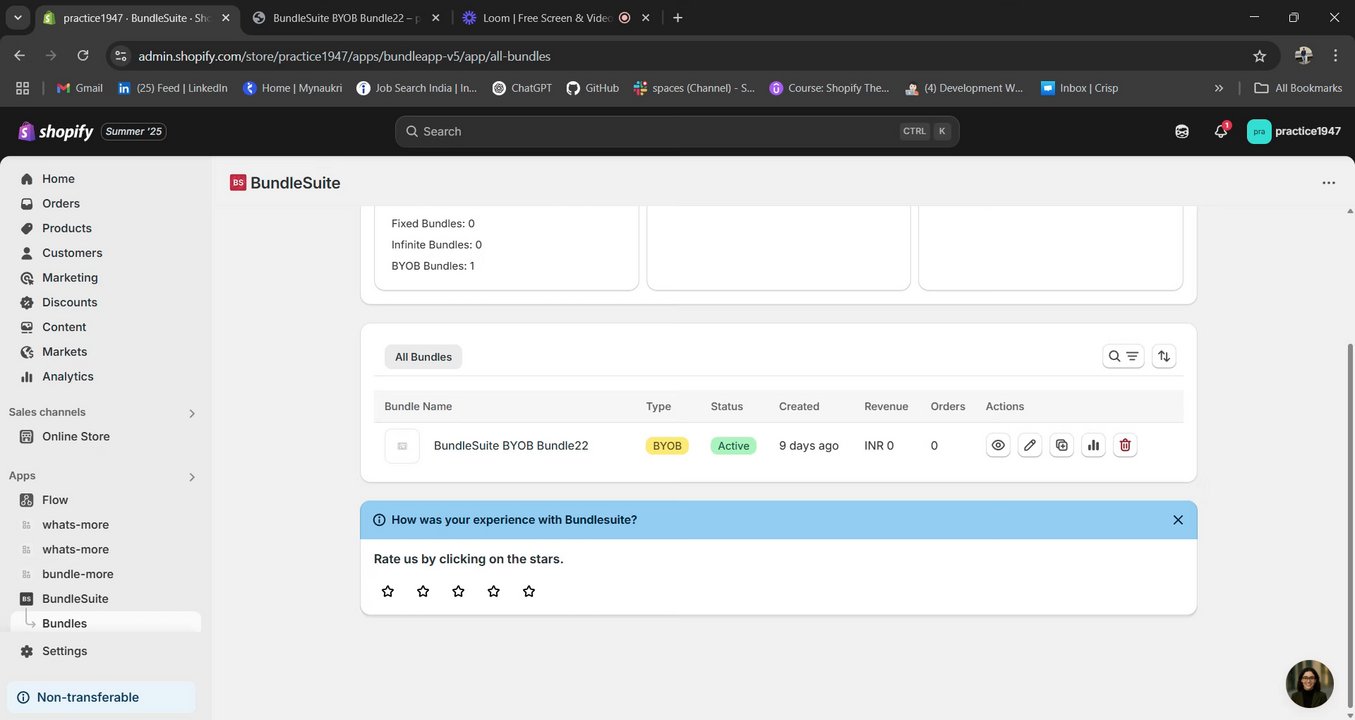Screen dimensions: 1355x720
Task: Duplicate the BundleSuite BYOB Bundle22 bundle
Action: coord(1062,445)
